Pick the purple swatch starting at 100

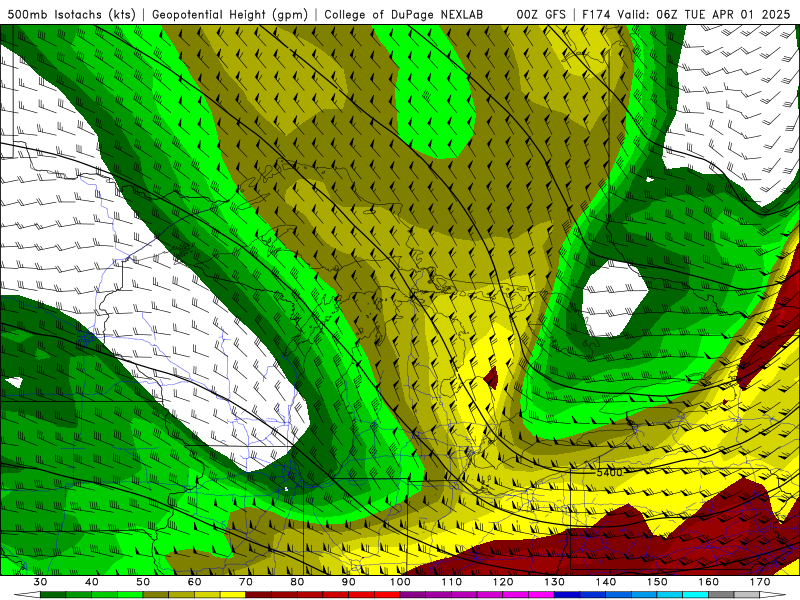pos(413,595)
